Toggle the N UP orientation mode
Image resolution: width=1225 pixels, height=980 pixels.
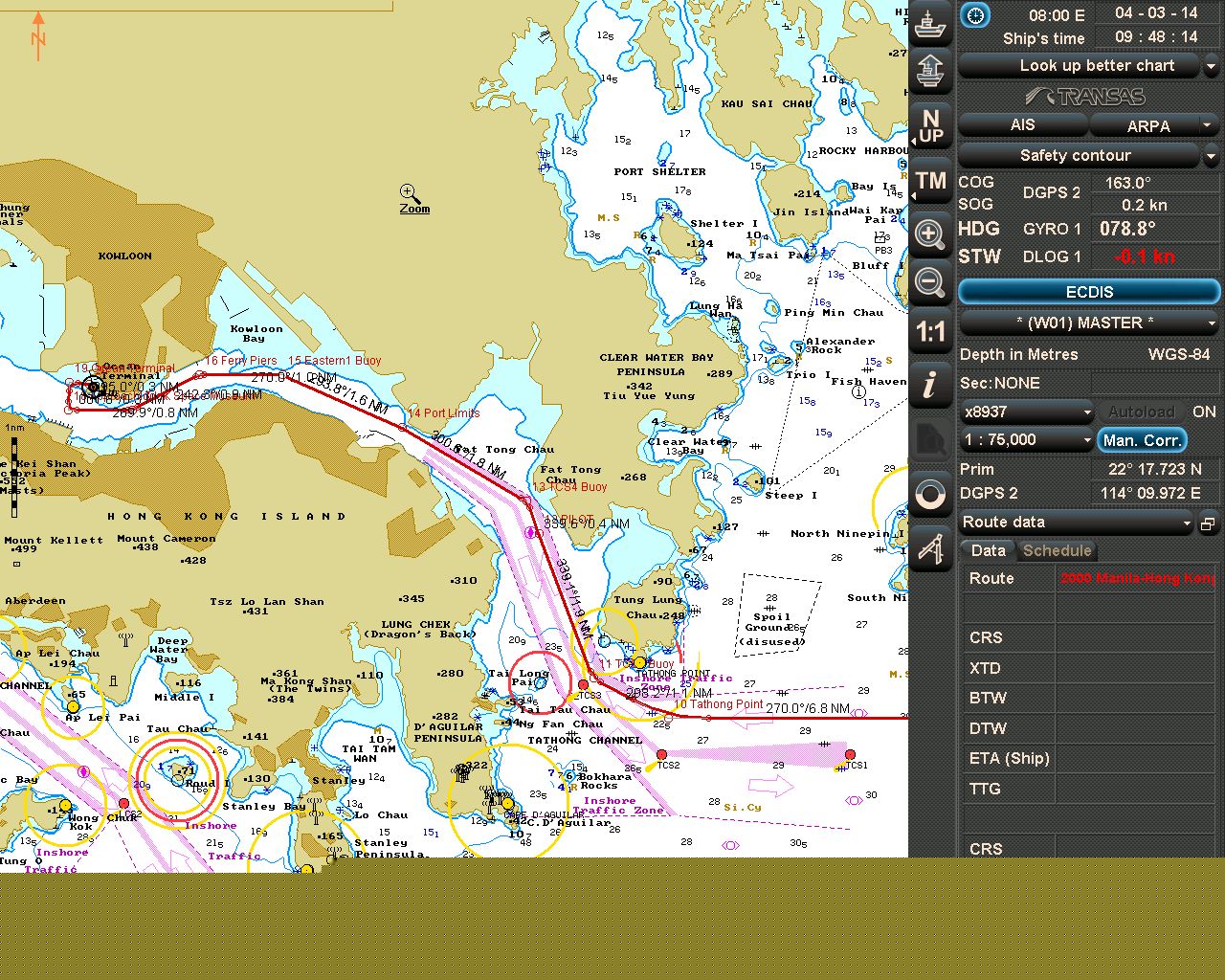(929, 126)
